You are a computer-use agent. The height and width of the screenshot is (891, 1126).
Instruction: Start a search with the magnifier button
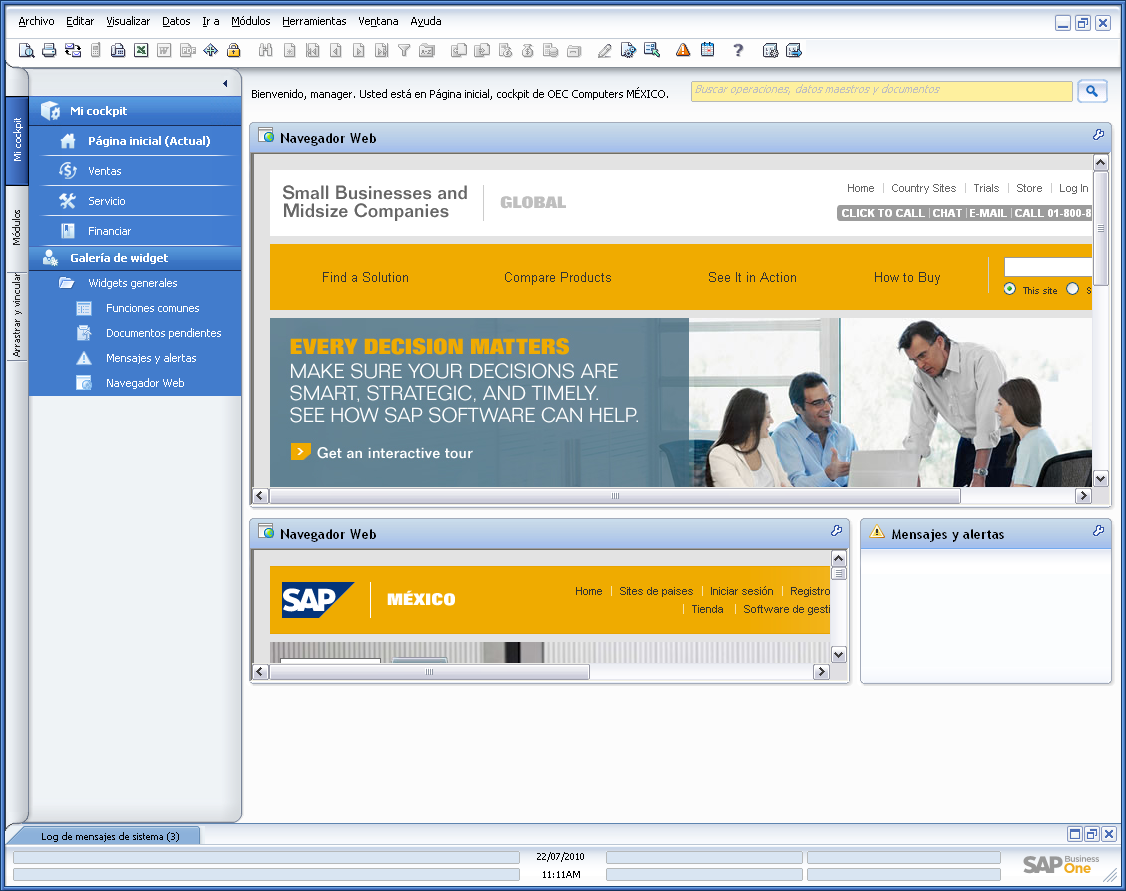1092,91
